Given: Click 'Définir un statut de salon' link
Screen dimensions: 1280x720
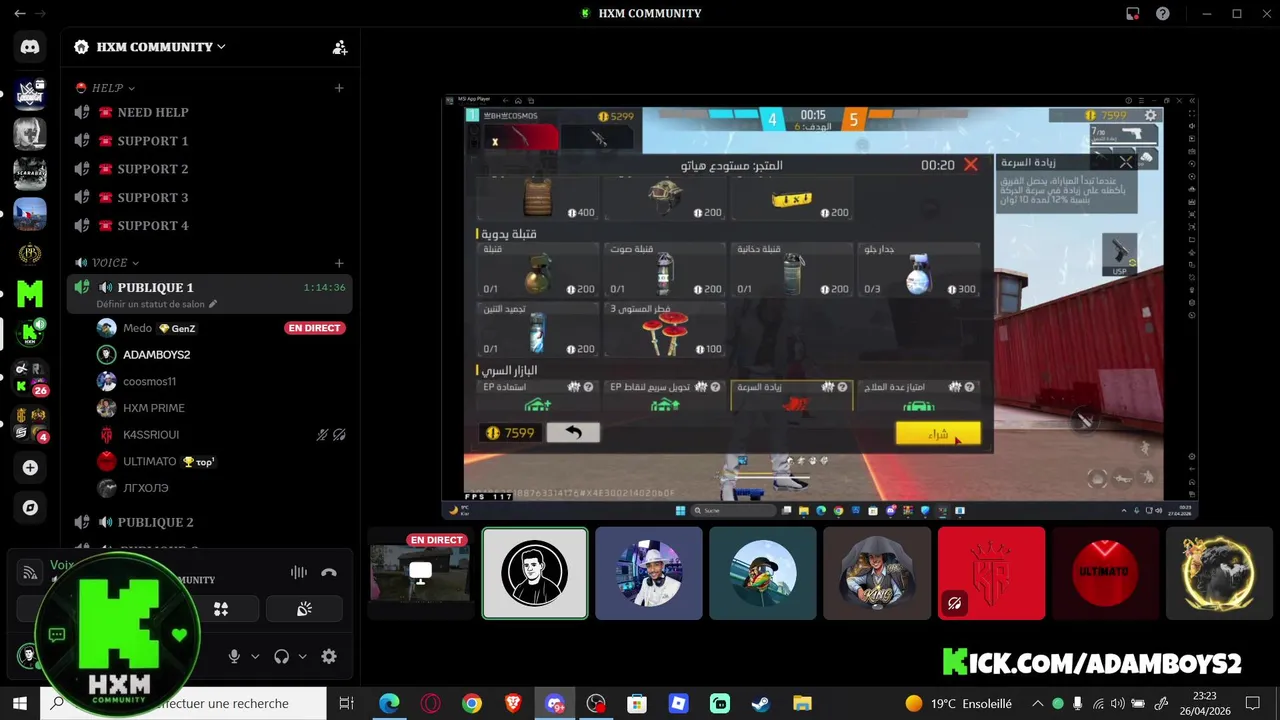Looking at the screenshot, I should 156,304.
